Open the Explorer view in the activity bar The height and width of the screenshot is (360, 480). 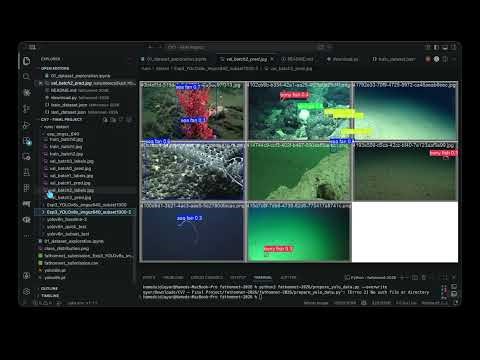27,61
